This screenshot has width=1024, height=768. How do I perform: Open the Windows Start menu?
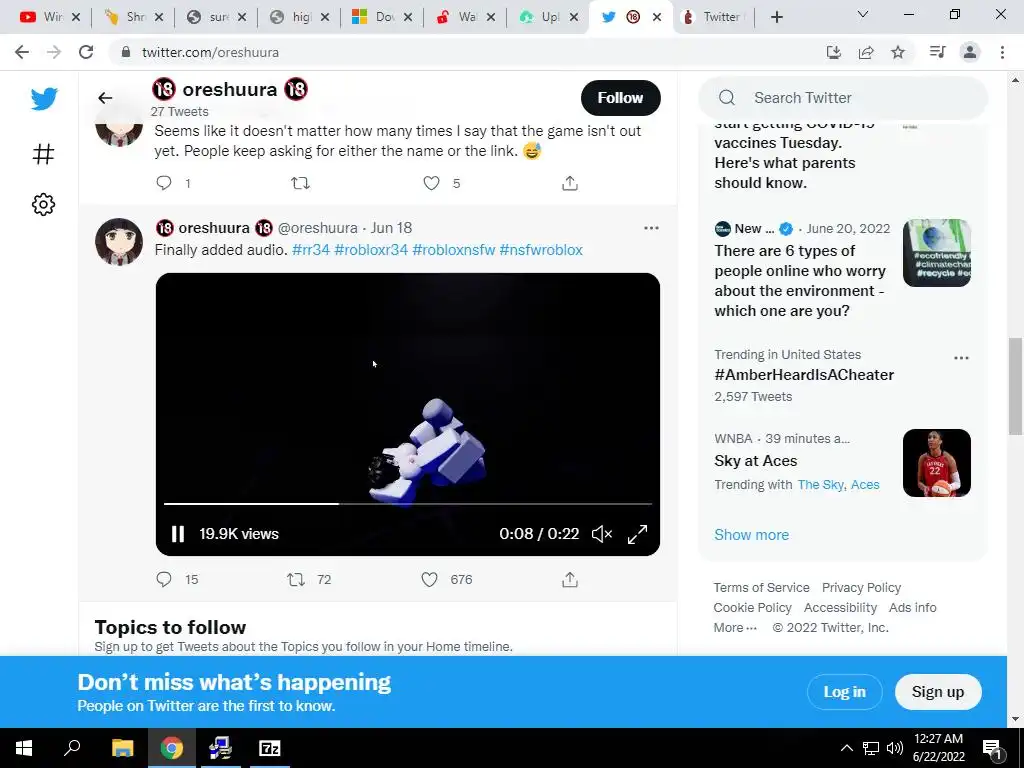[x=24, y=748]
